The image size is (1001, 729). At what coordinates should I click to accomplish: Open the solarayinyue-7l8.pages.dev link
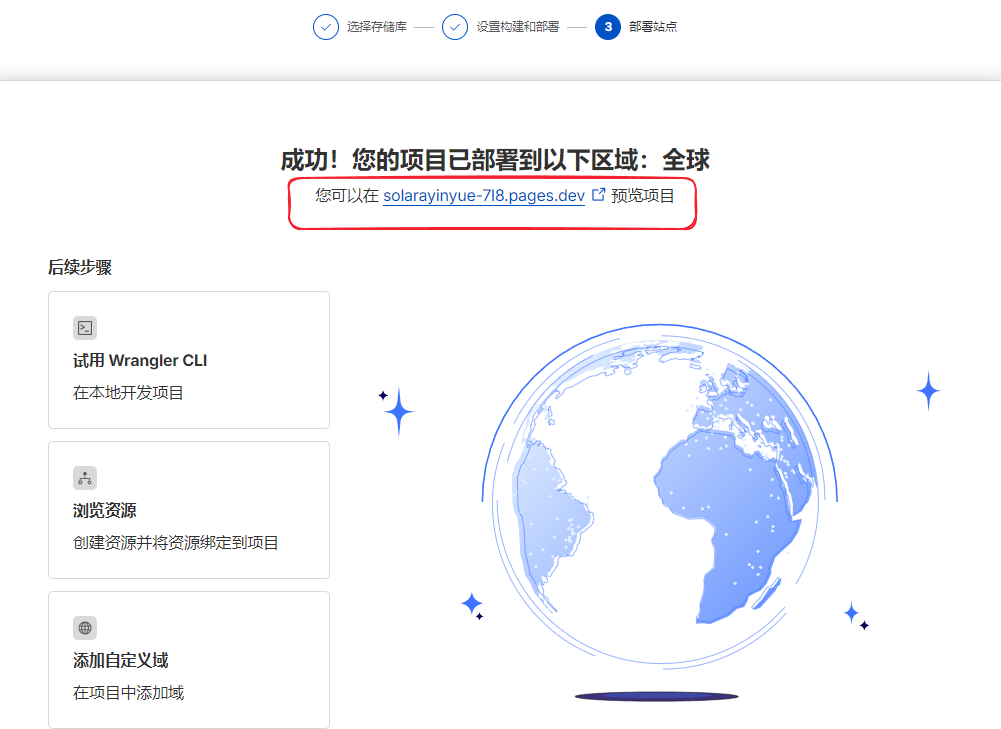coord(484,196)
